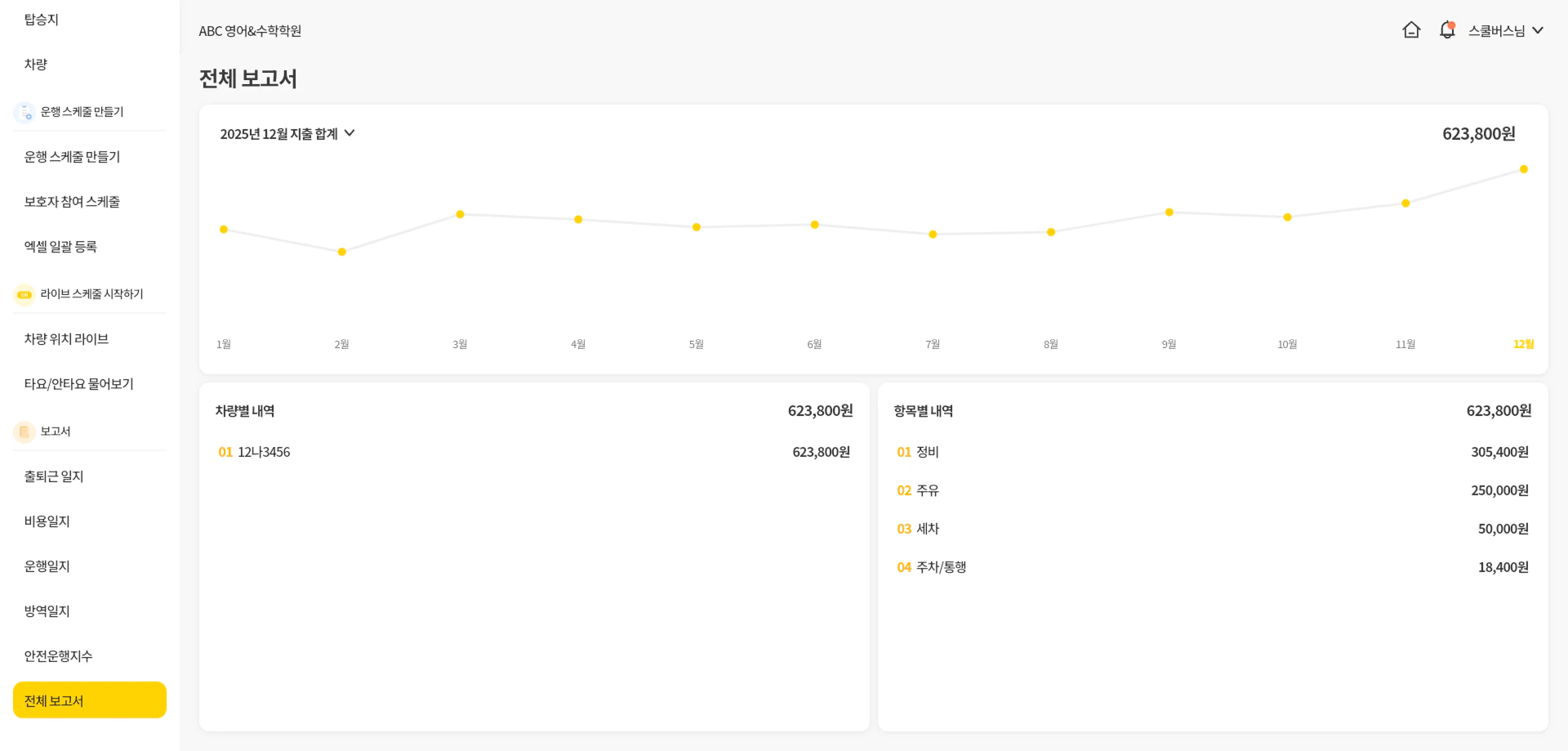The width and height of the screenshot is (1568, 751).
Task: Click the 운행 스케줄 만들기 section icon
Action: point(24,112)
